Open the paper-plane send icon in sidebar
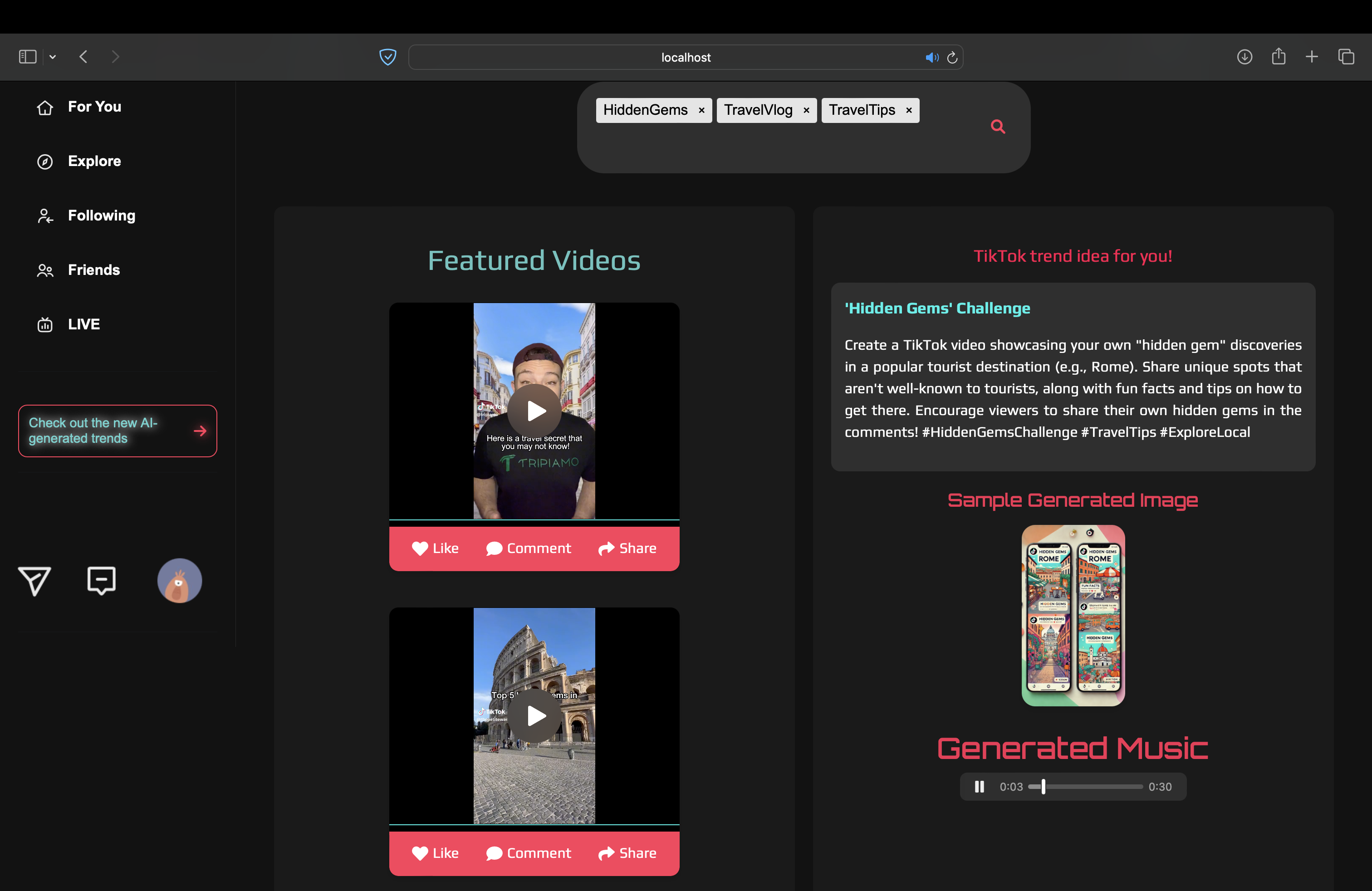 pyautogui.click(x=34, y=580)
